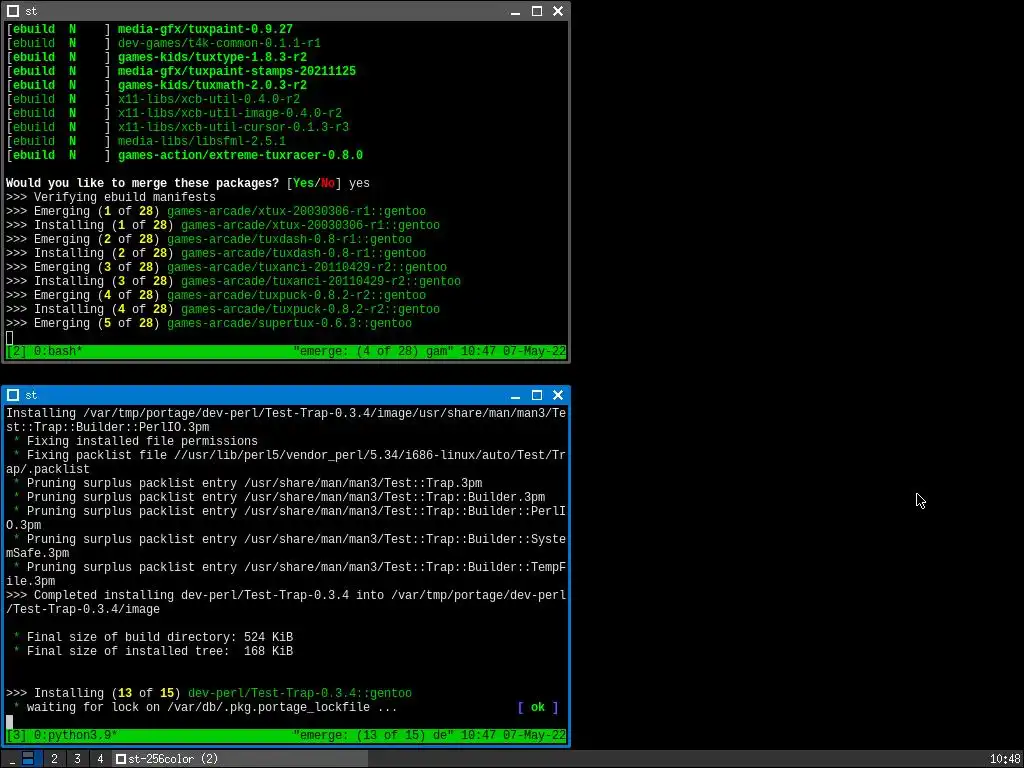
Task: Open window menu icon of bottom st terminal
Action: tap(12, 395)
